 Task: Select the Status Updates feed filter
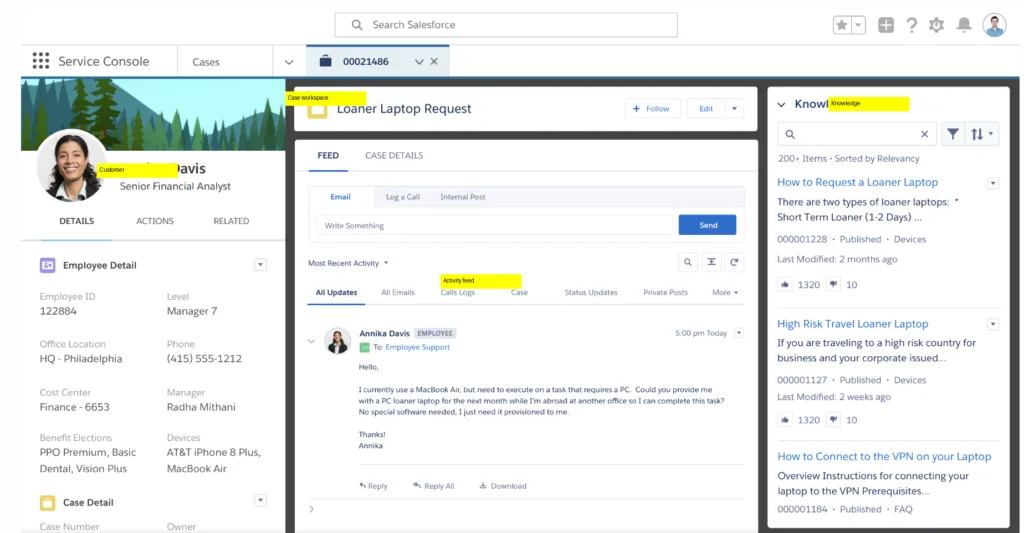point(590,293)
